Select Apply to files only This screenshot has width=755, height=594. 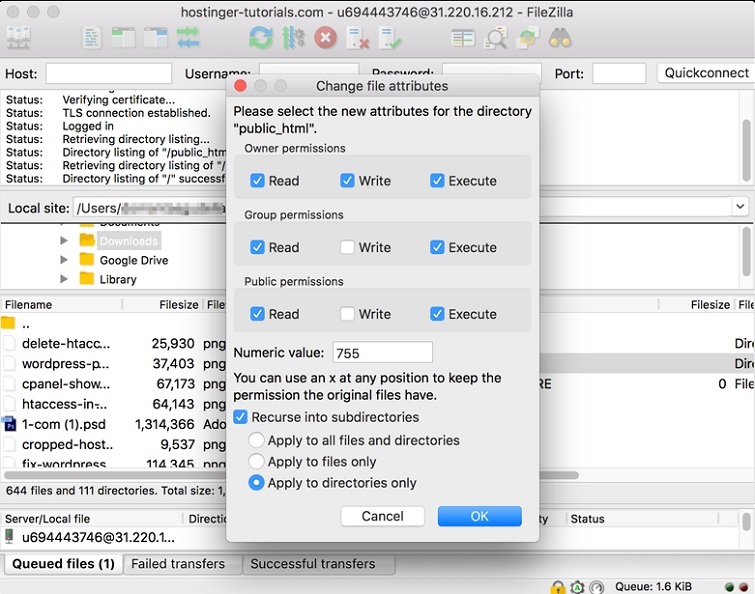[257, 461]
